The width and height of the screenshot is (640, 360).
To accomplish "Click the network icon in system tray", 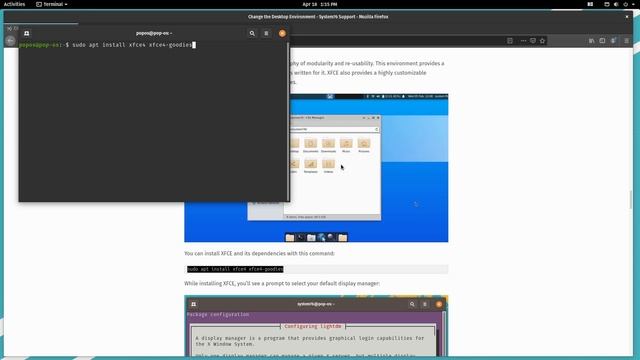I will pos(607,4).
